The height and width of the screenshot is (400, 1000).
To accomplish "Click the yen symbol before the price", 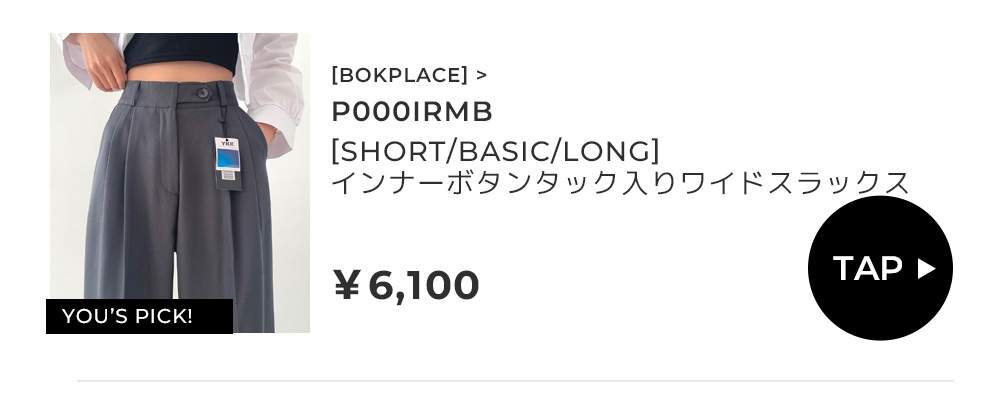I will (346, 286).
